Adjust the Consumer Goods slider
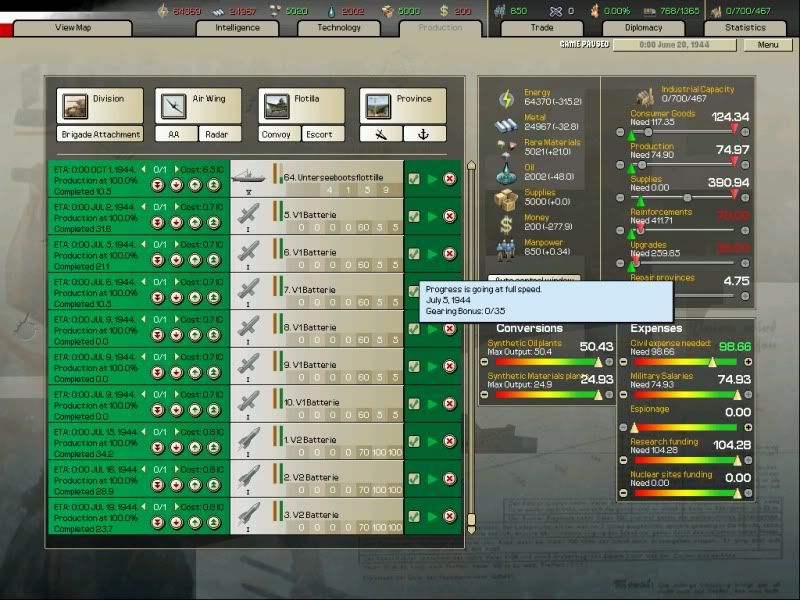Screen dimensions: 800x600 (x=690, y=130)
